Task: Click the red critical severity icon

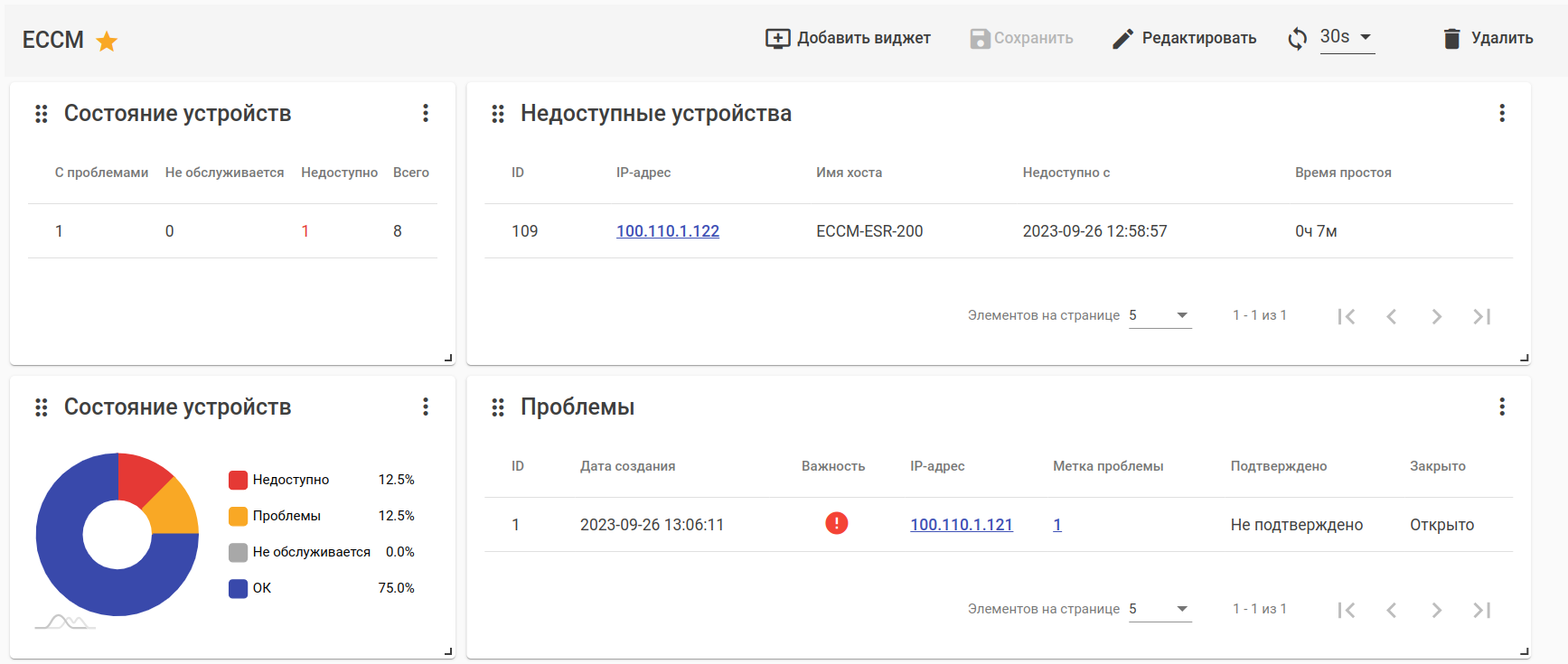Action: [x=837, y=523]
